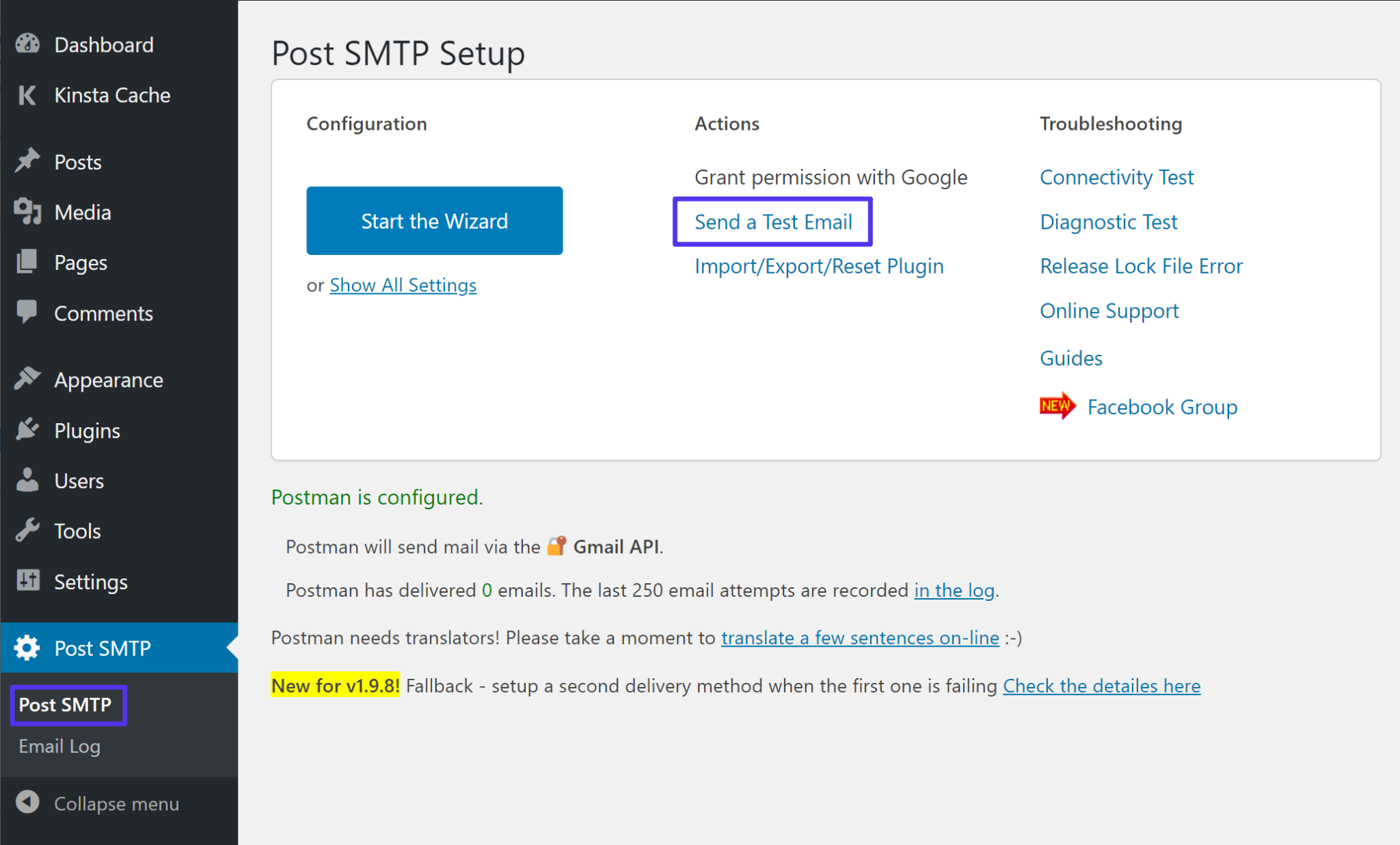
Task: Open Send a Test Email
Action: click(775, 222)
